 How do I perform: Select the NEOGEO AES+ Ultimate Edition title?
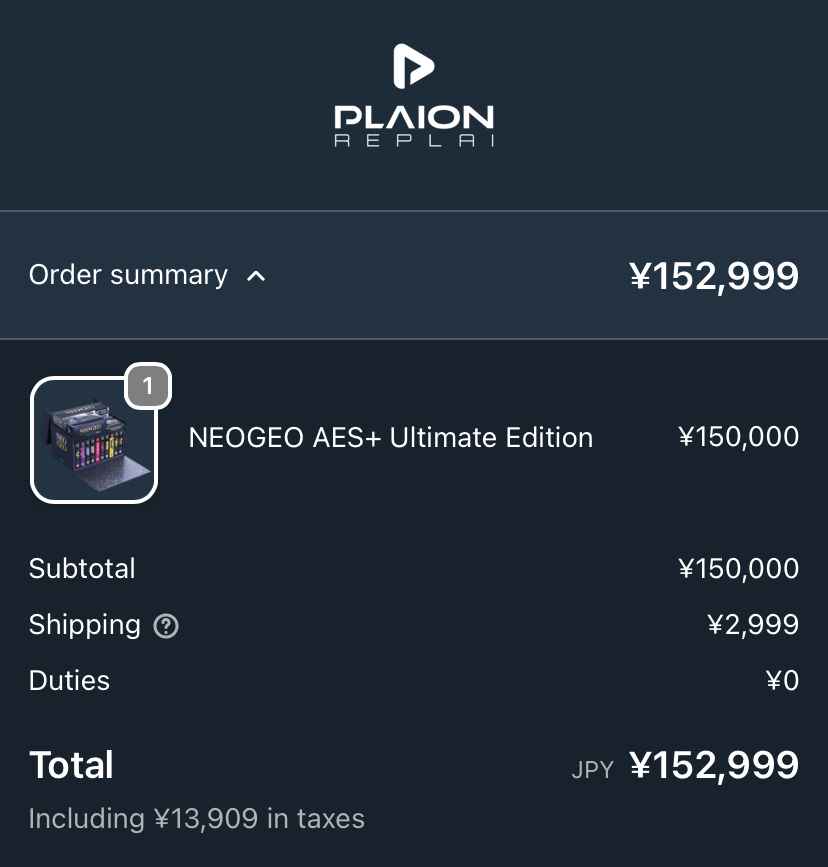(390, 438)
